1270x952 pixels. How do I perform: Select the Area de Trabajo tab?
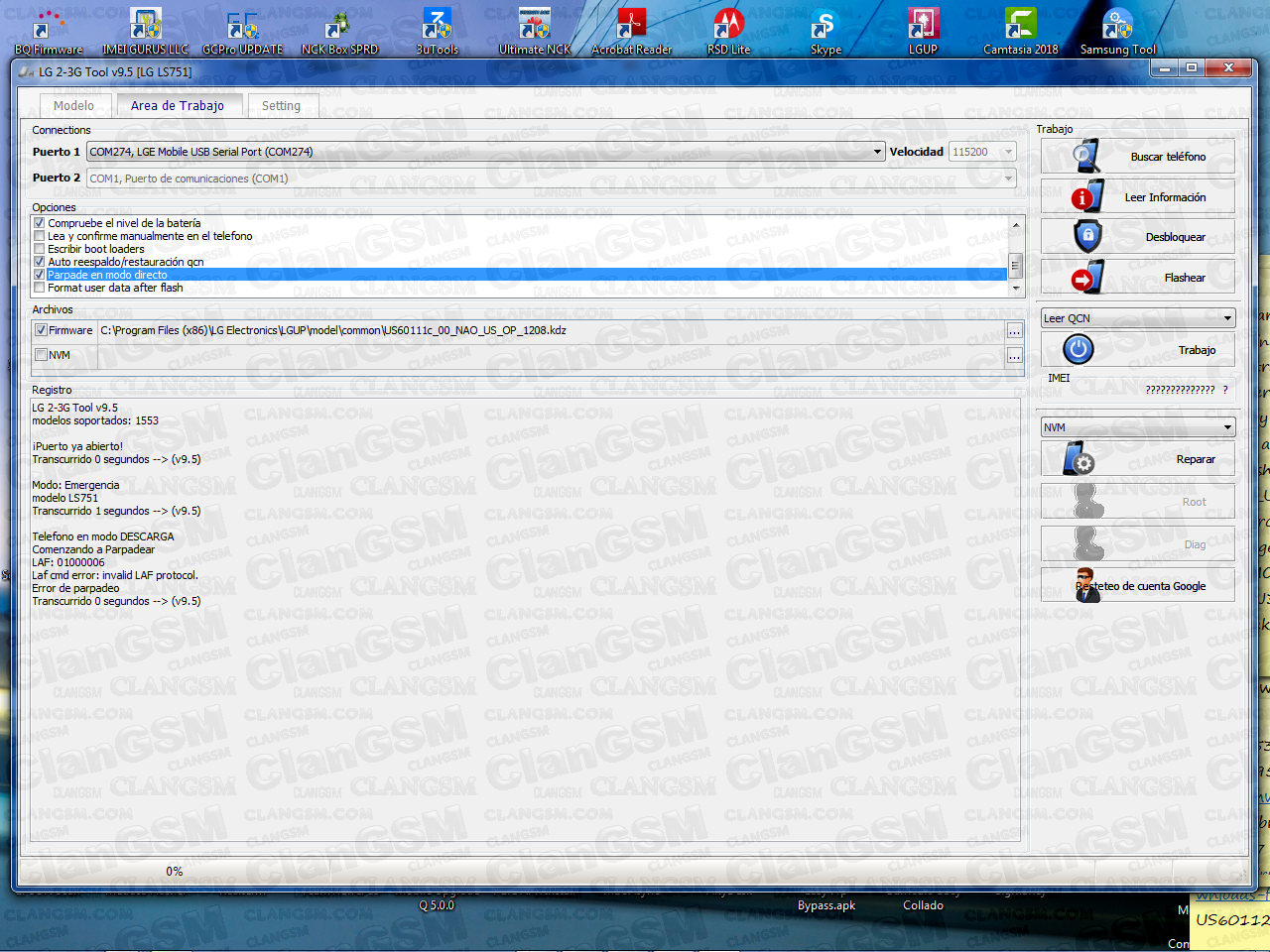point(178,106)
